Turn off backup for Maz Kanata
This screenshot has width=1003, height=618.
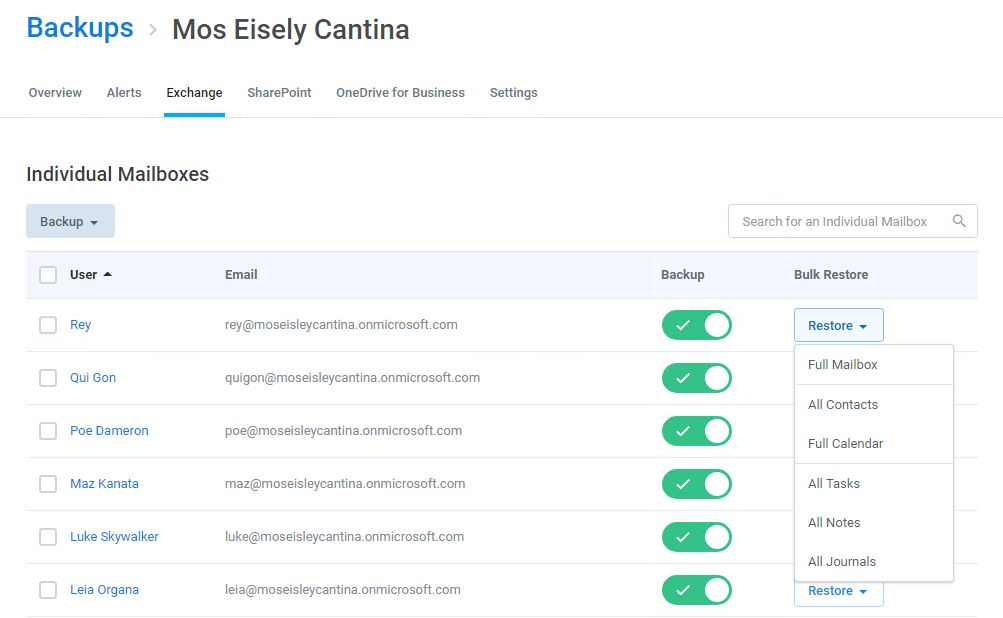tap(697, 484)
